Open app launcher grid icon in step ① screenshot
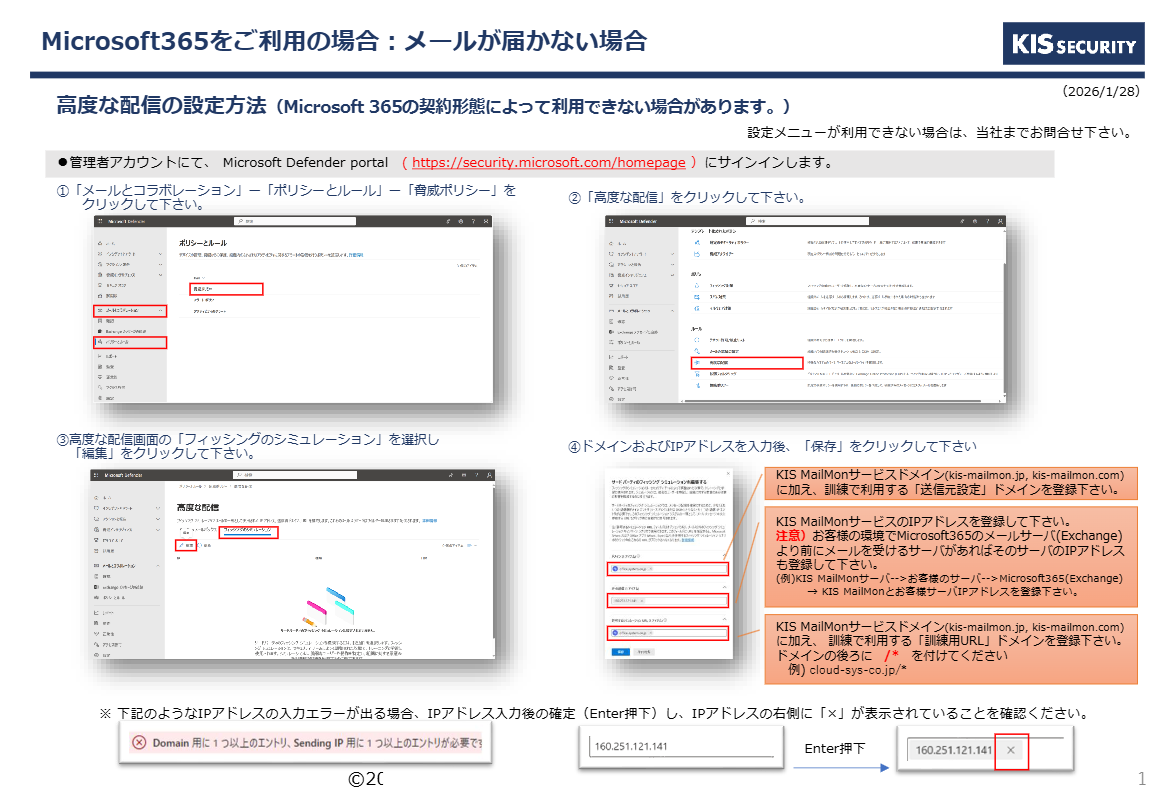The width and height of the screenshot is (1170, 810). 100,222
